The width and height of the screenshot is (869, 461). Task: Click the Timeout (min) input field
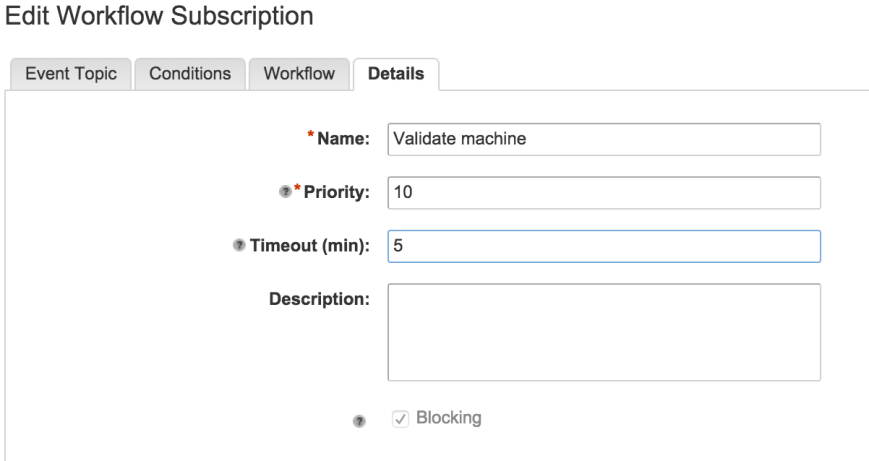[x=604, y=246]
